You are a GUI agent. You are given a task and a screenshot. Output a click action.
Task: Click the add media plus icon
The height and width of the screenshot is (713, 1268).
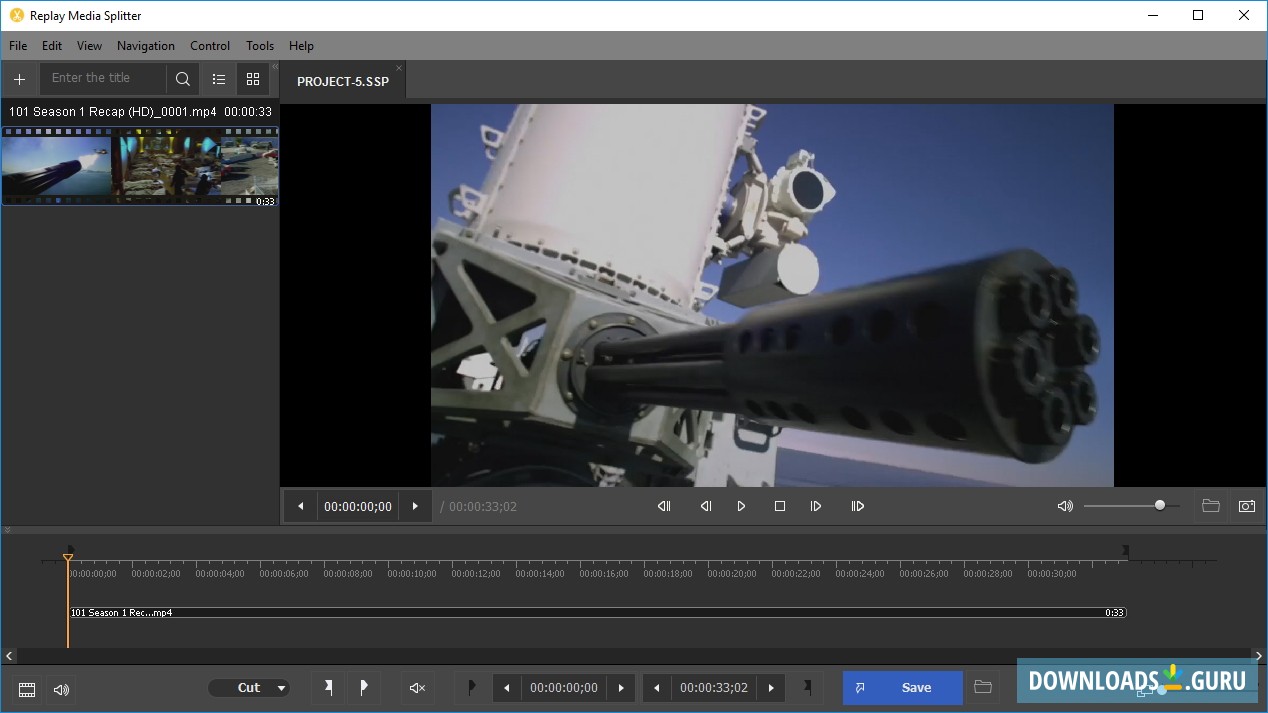pos(19,79)
